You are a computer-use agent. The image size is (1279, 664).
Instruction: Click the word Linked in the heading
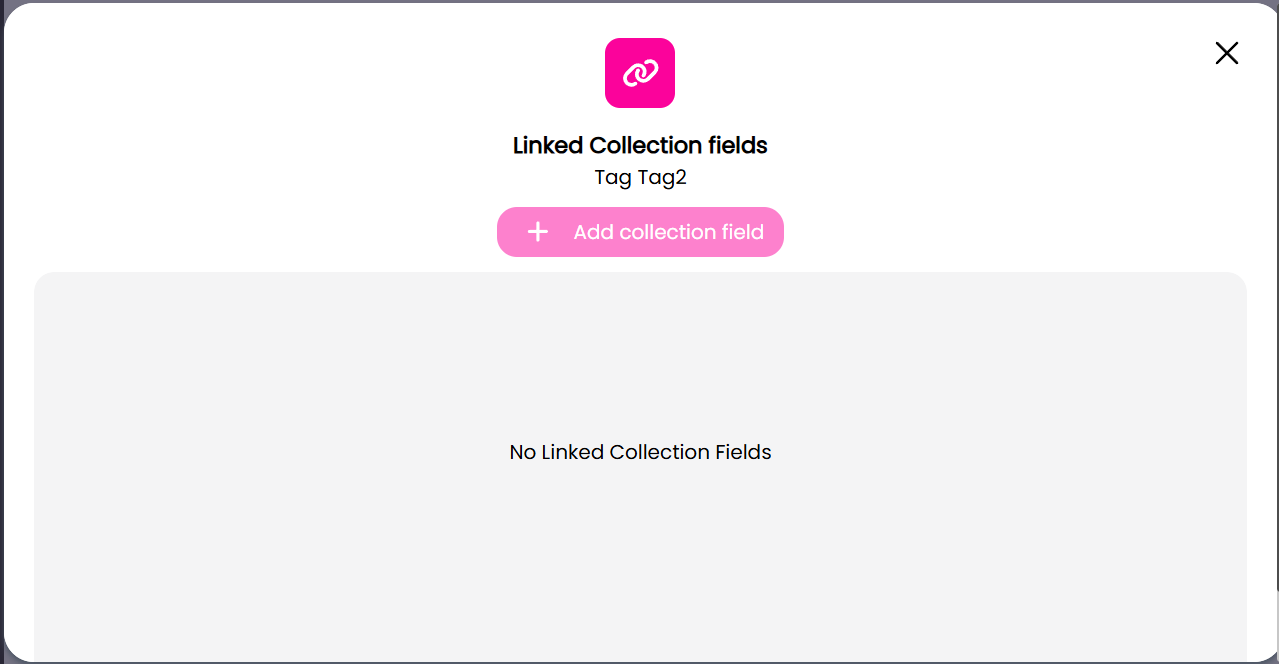(548, 146)
